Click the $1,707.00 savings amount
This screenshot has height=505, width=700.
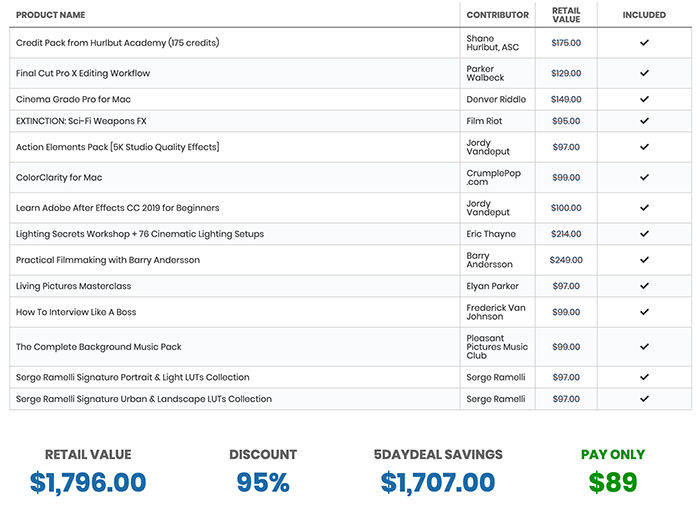pos(438,482)
